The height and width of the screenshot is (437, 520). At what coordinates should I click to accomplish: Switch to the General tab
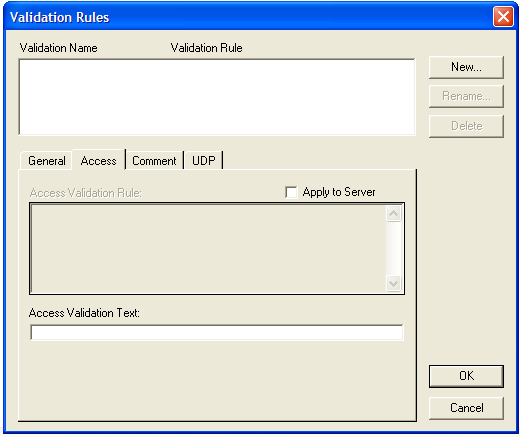click(47, 161)
